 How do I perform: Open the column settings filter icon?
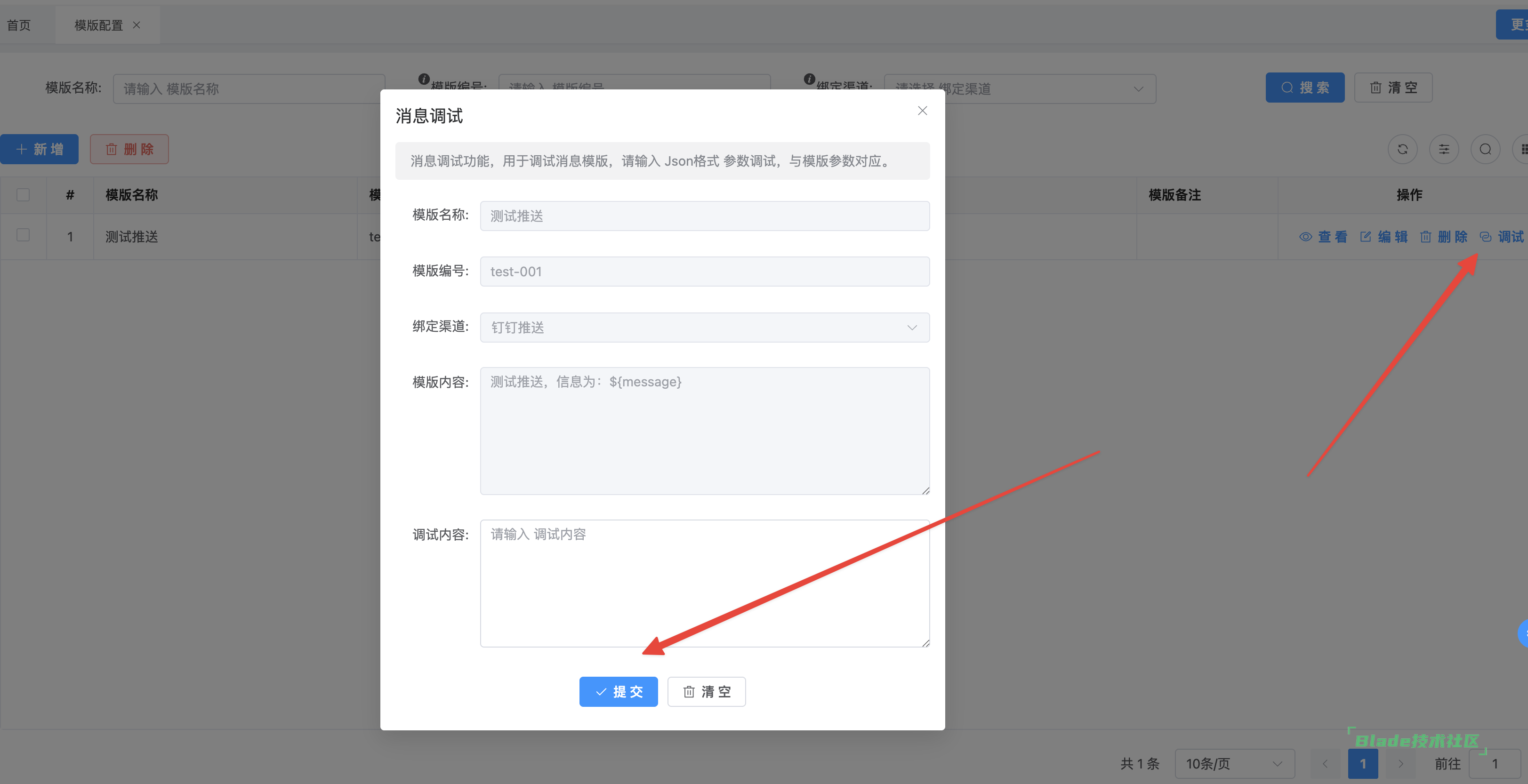pyautogui.click(x=1443, y=150)
